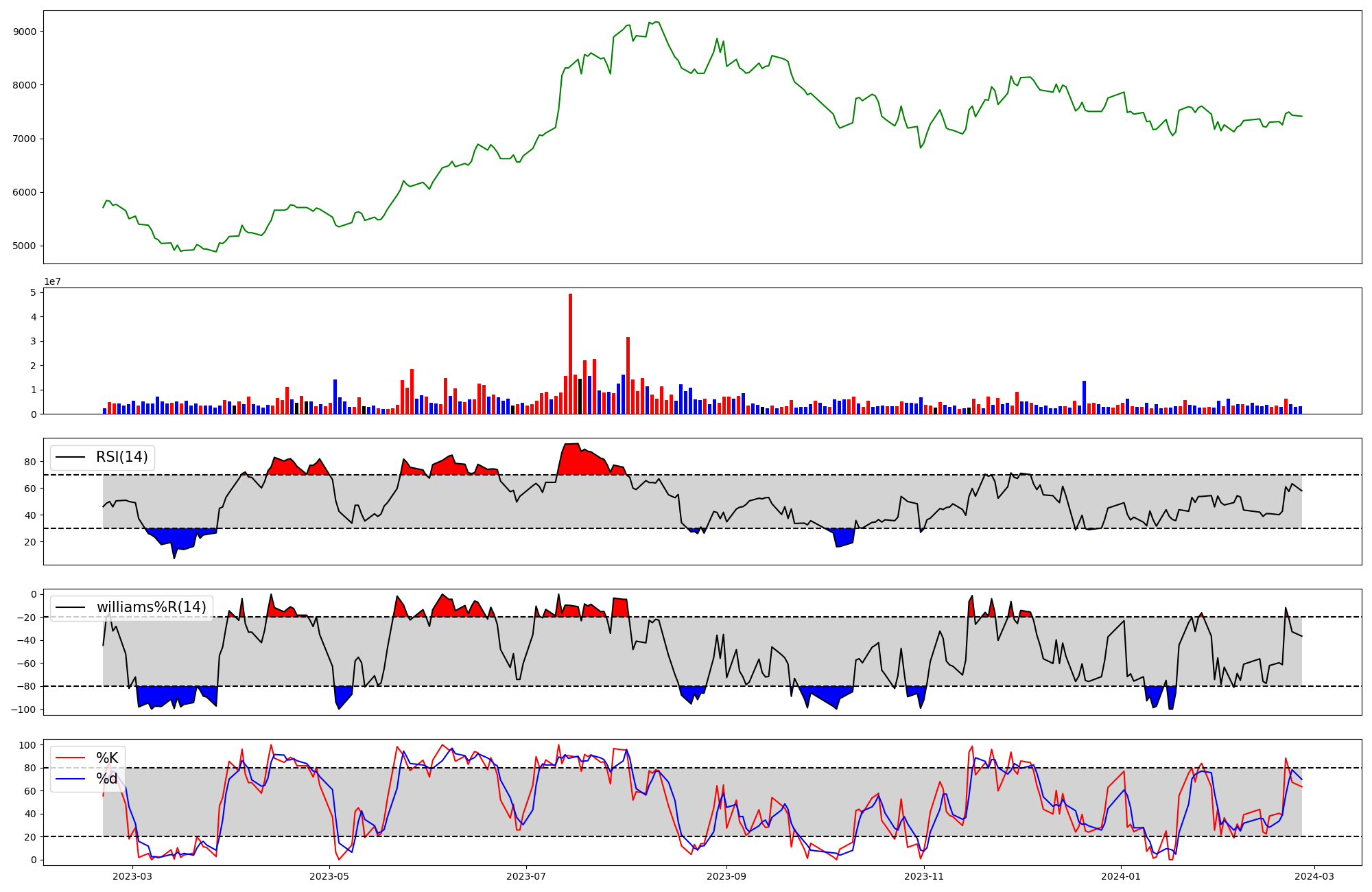Click the williams%R(14) legend label
1372x892 pixels.
151,607
